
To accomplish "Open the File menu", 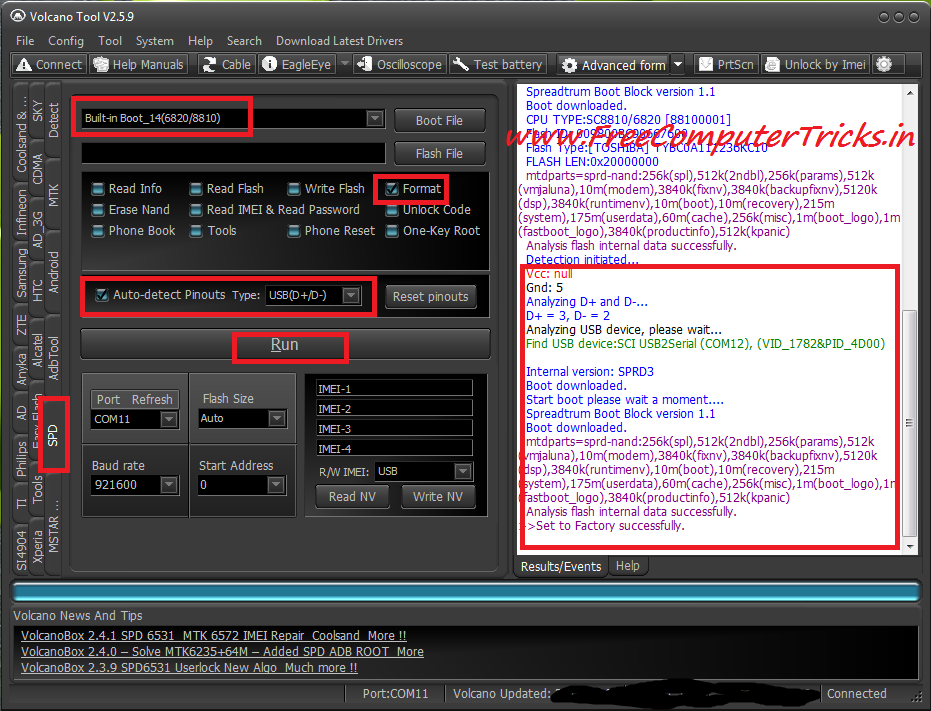I will (25, 41).
